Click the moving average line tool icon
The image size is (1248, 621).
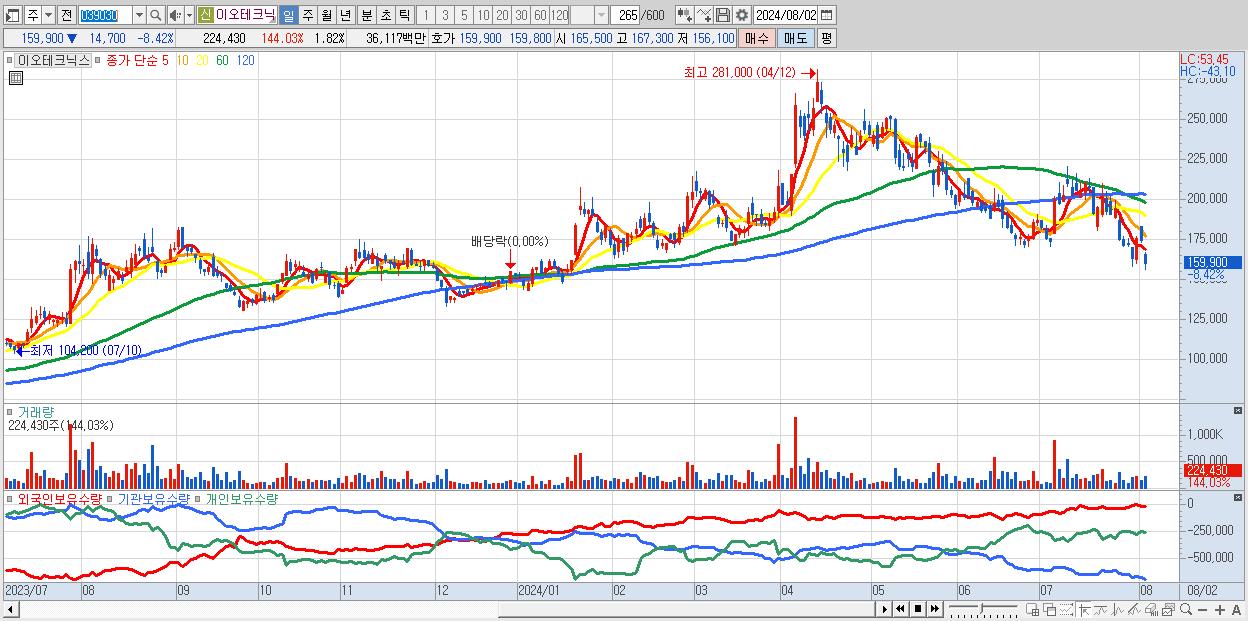[1101, 610]
